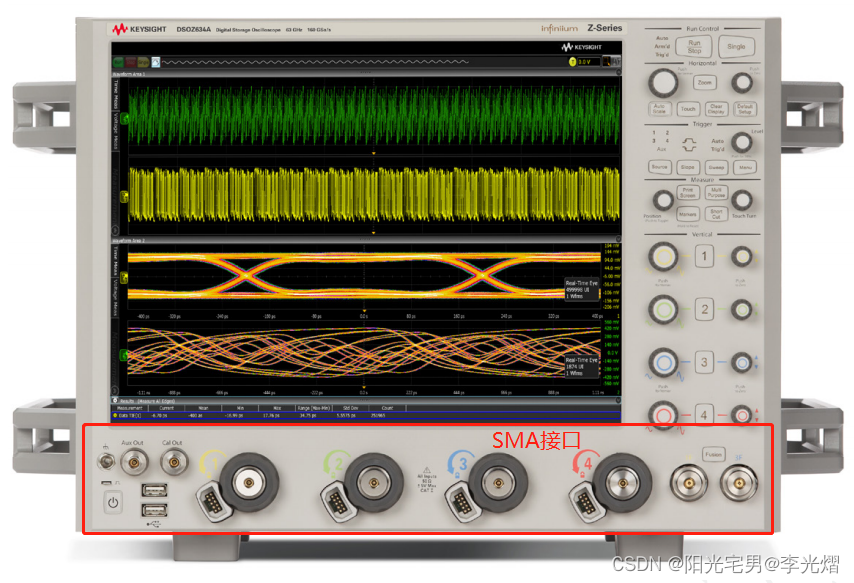Viewport: 854px width, 583px height.
Task: Click the Touch Turn knob
Action: (742, 200)
